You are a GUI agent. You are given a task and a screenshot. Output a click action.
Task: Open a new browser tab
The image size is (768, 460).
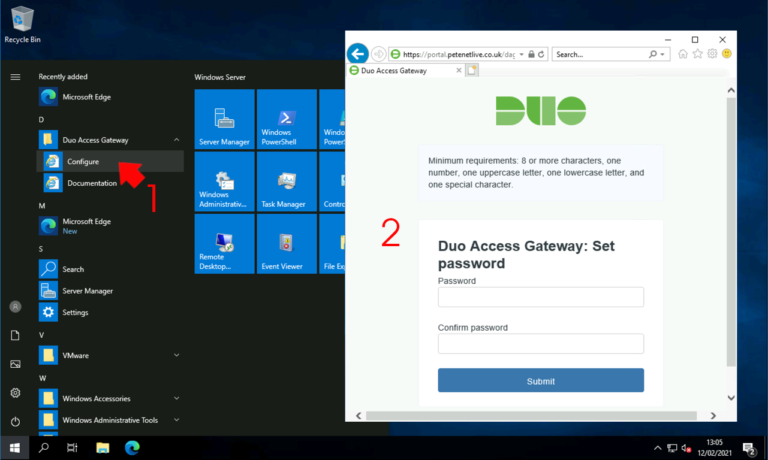472,71
